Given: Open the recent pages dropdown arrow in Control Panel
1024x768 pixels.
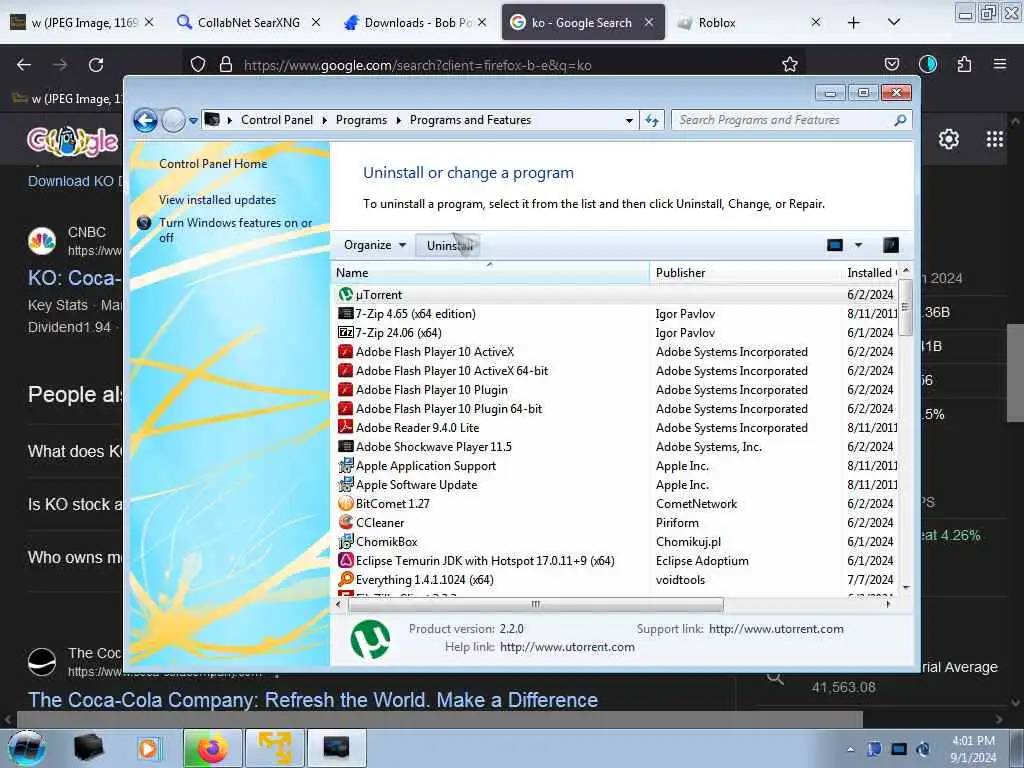Looking at the screenshot, I should [193, 121].
